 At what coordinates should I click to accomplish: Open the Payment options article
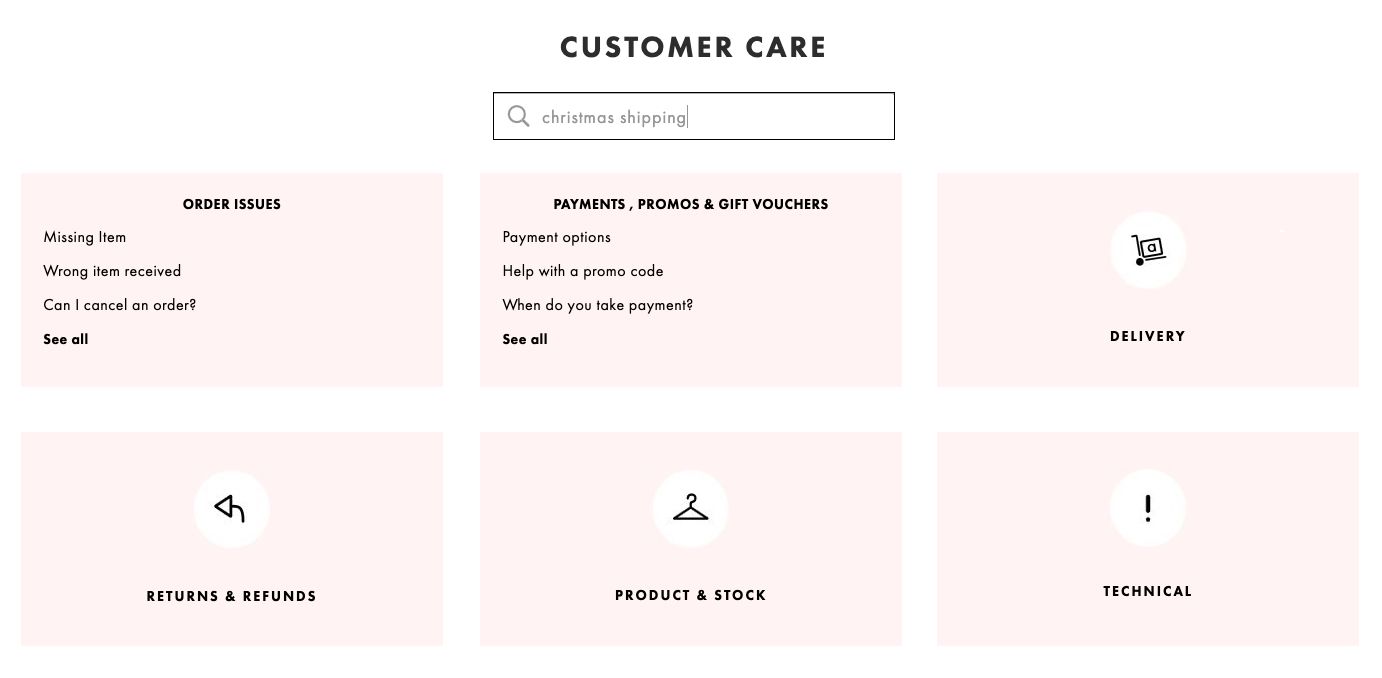[x=556, y=237]
